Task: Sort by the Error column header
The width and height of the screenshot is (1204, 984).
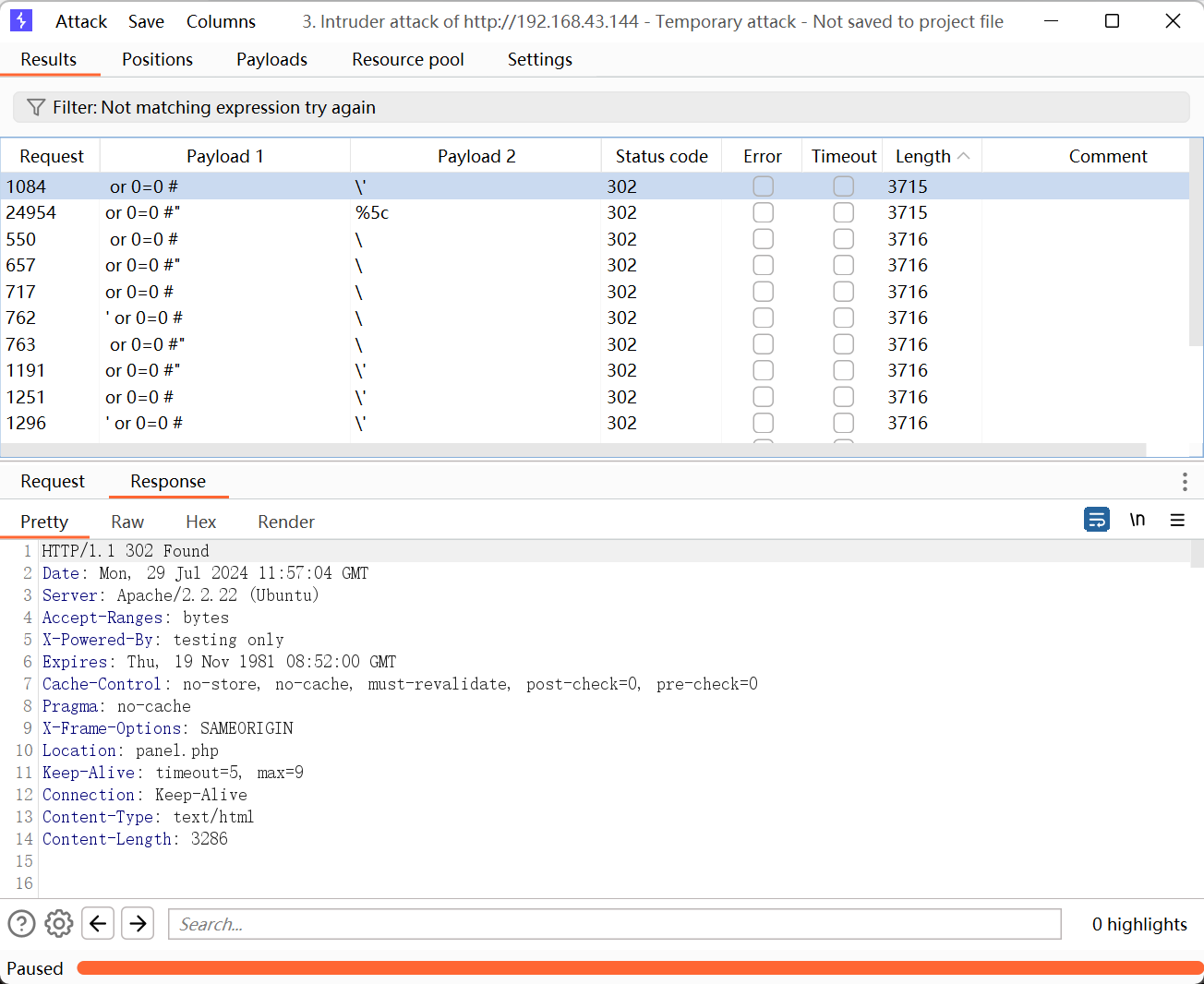Action: coord(763,156)
